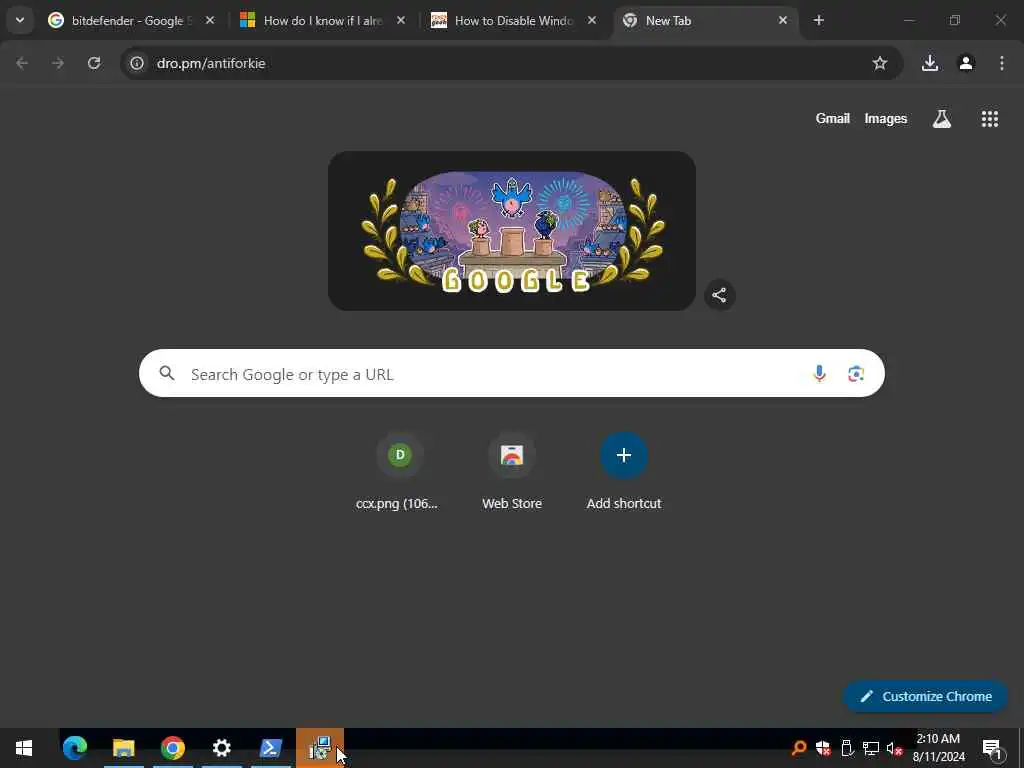Open the tab search dropdown arrow
This screenshot has height=768, width=1024.
[x=20, y=20]
